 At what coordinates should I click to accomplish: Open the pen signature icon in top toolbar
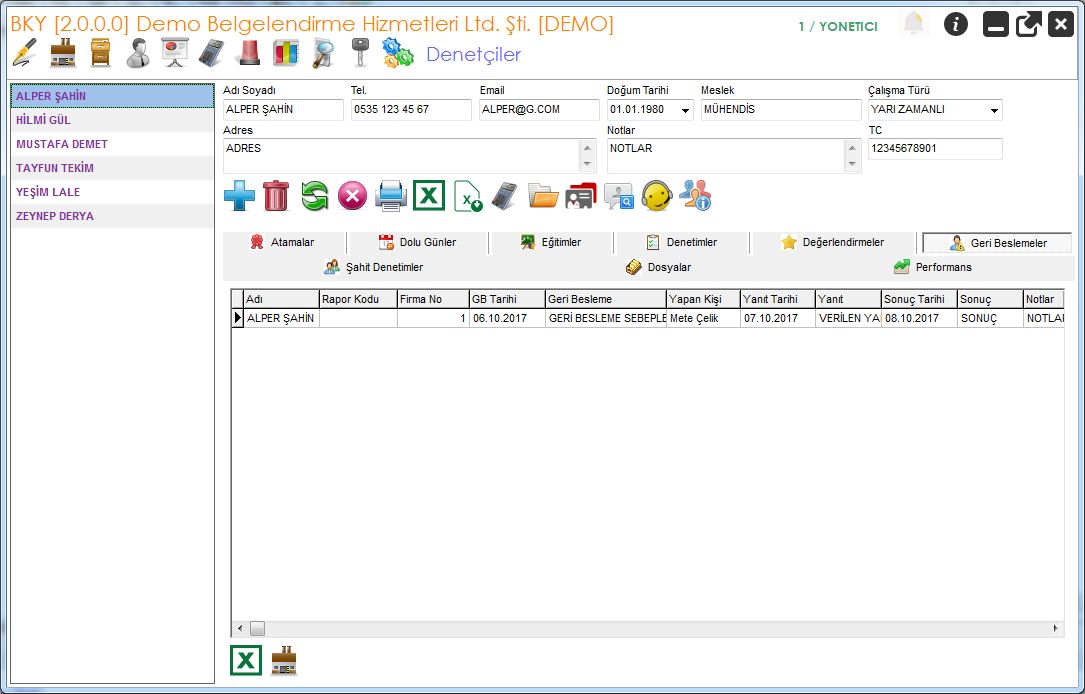tap(24, 53)
